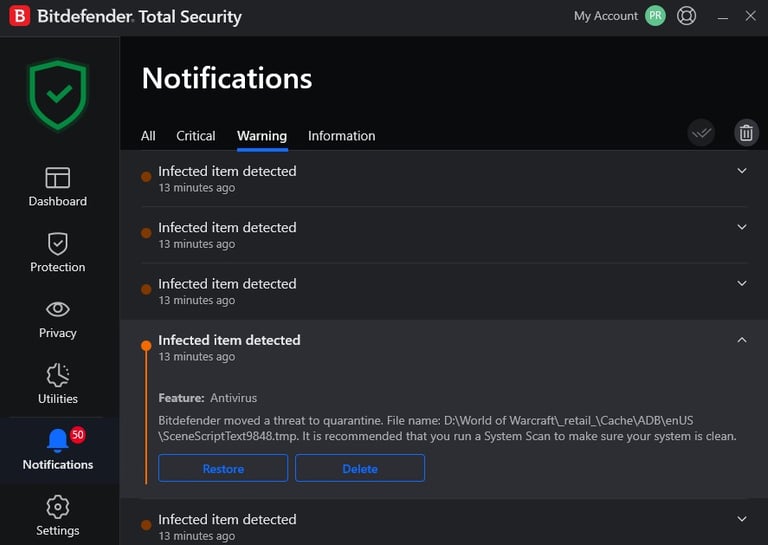Click the green shield status icon

58,95
